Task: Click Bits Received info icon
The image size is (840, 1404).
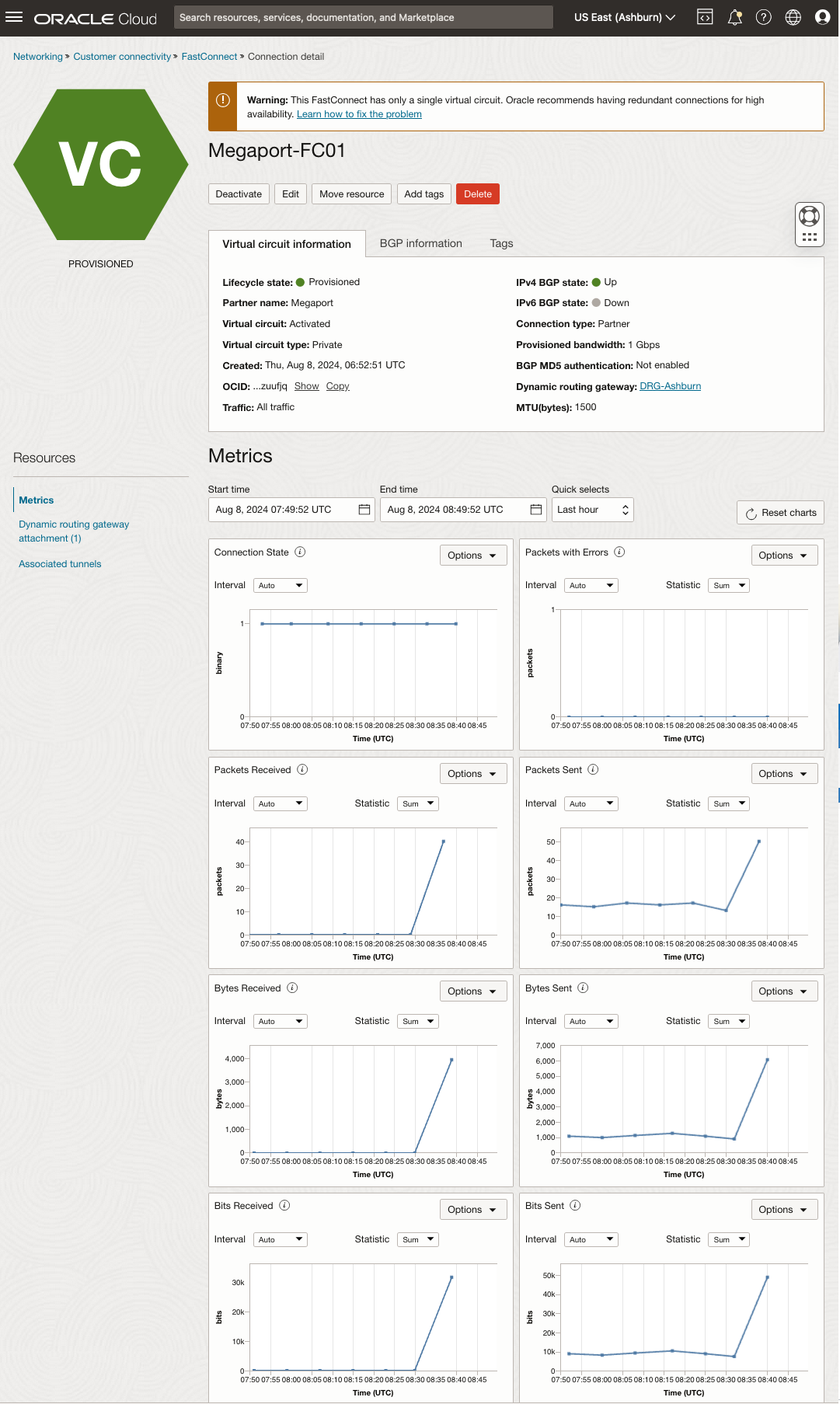Action: click(284, 1206)
